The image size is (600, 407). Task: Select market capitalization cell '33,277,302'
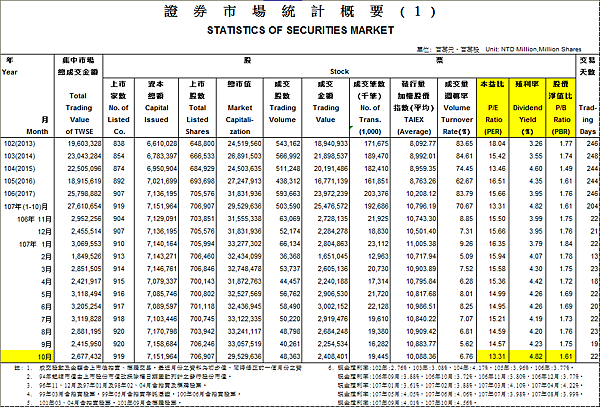[245, 244]
